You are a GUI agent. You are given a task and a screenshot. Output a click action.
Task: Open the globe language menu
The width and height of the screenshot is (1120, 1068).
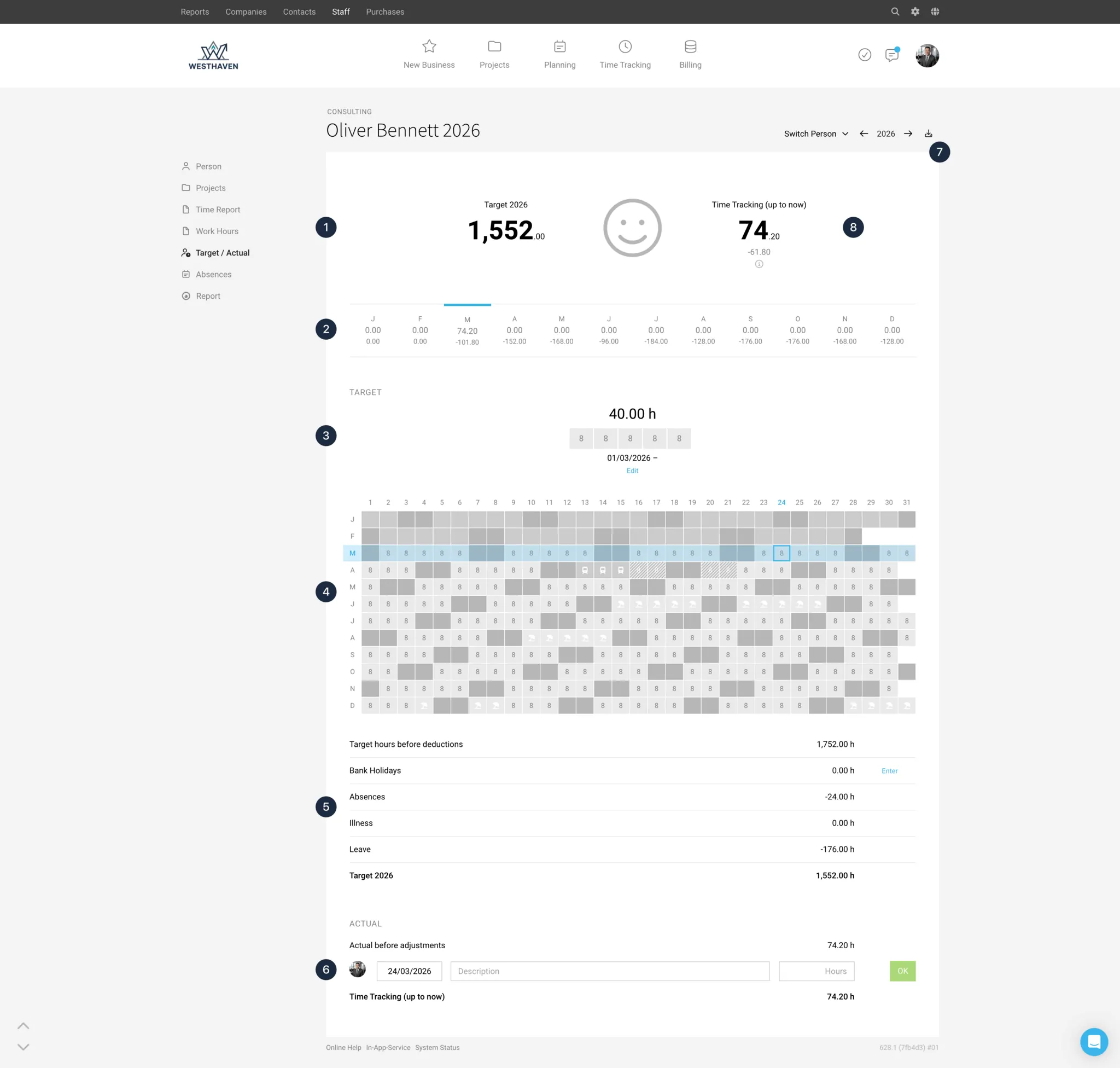pos(935,11)
